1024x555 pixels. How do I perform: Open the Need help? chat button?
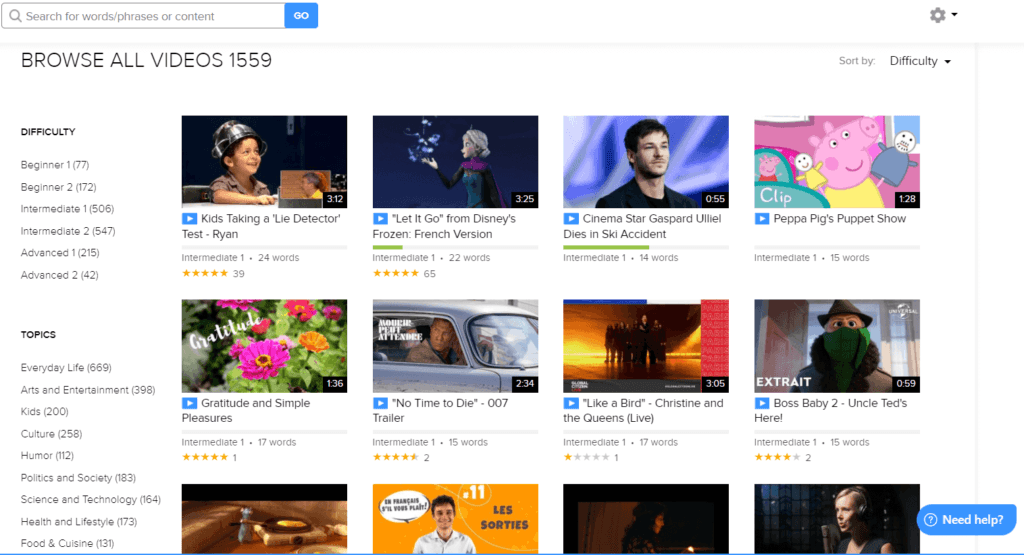click(x=966, y=520)
